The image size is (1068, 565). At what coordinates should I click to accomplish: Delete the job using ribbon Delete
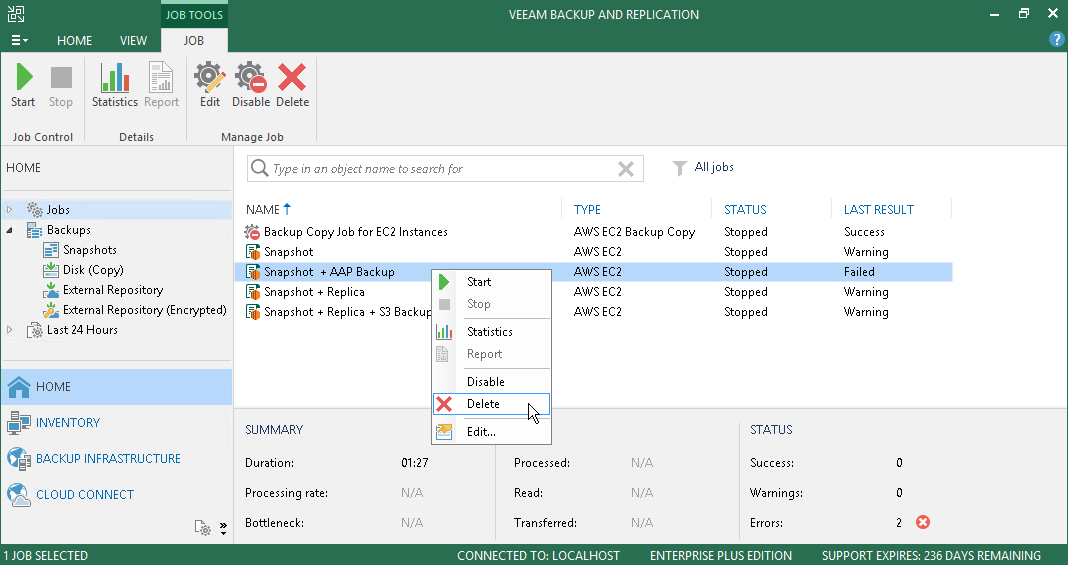point(292,85)
